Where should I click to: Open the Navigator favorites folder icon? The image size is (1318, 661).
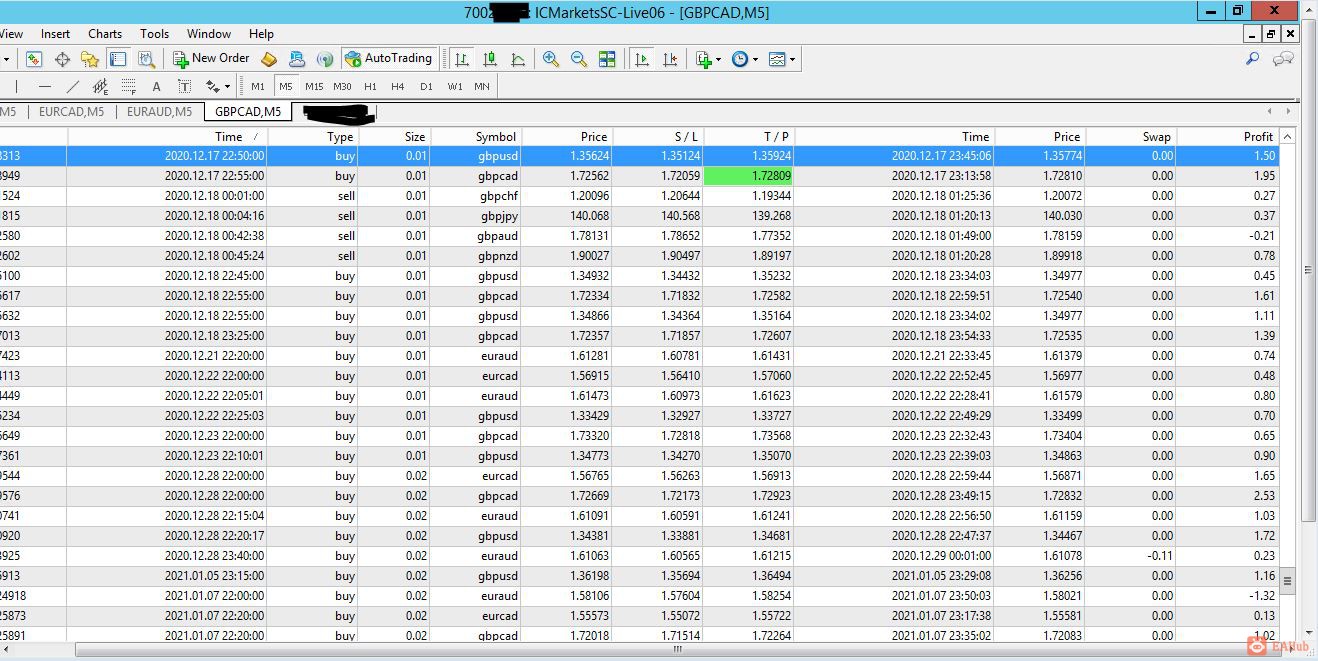click(x=90, y=59)
